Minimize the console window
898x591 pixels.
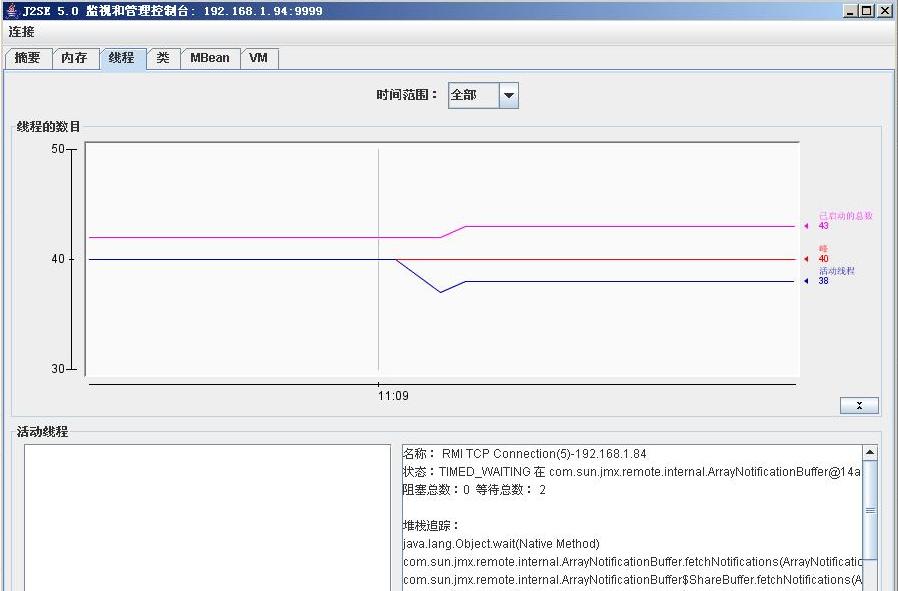[849, 11]
